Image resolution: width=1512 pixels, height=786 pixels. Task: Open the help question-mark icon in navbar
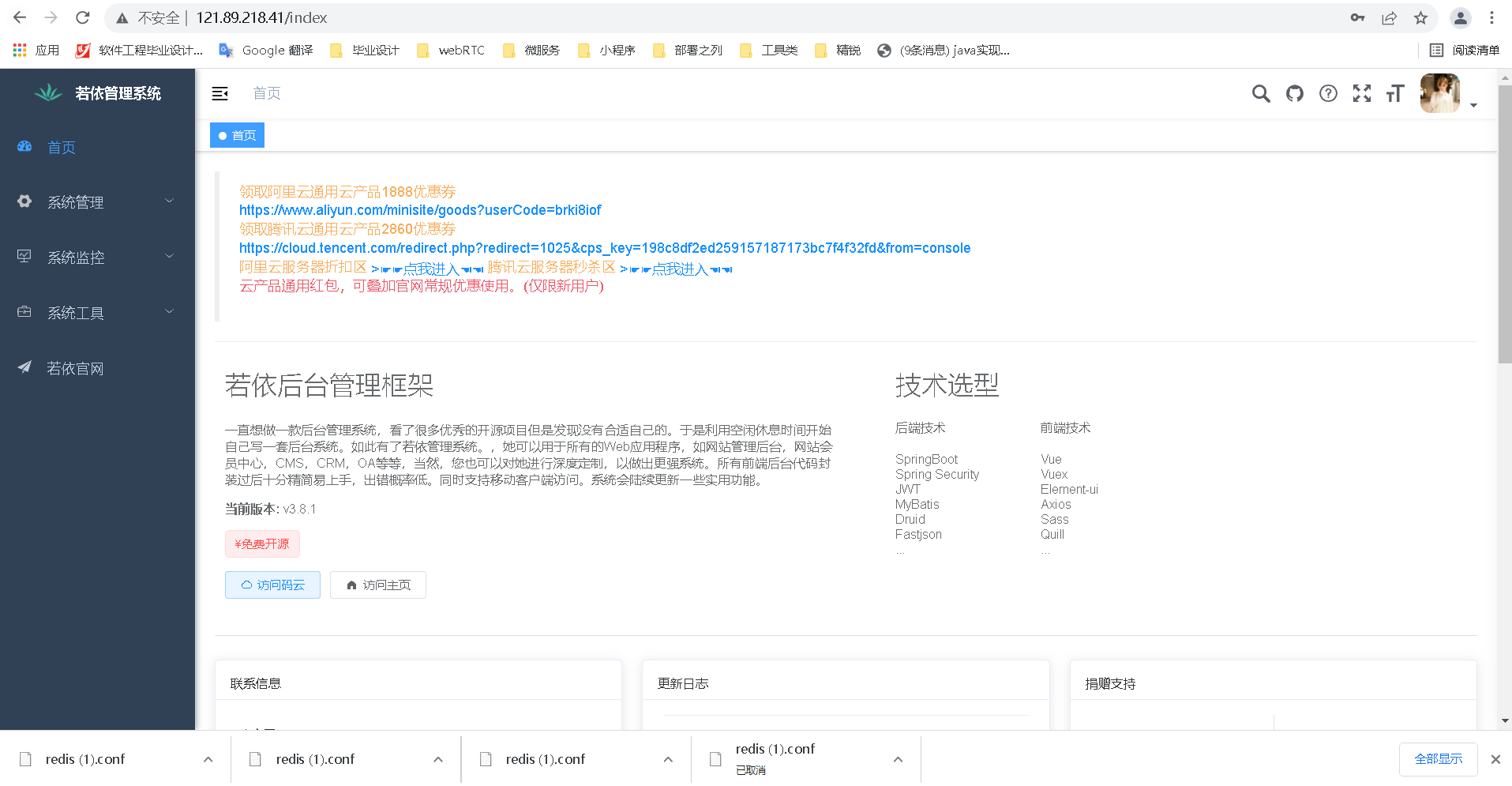point(1328,93)
